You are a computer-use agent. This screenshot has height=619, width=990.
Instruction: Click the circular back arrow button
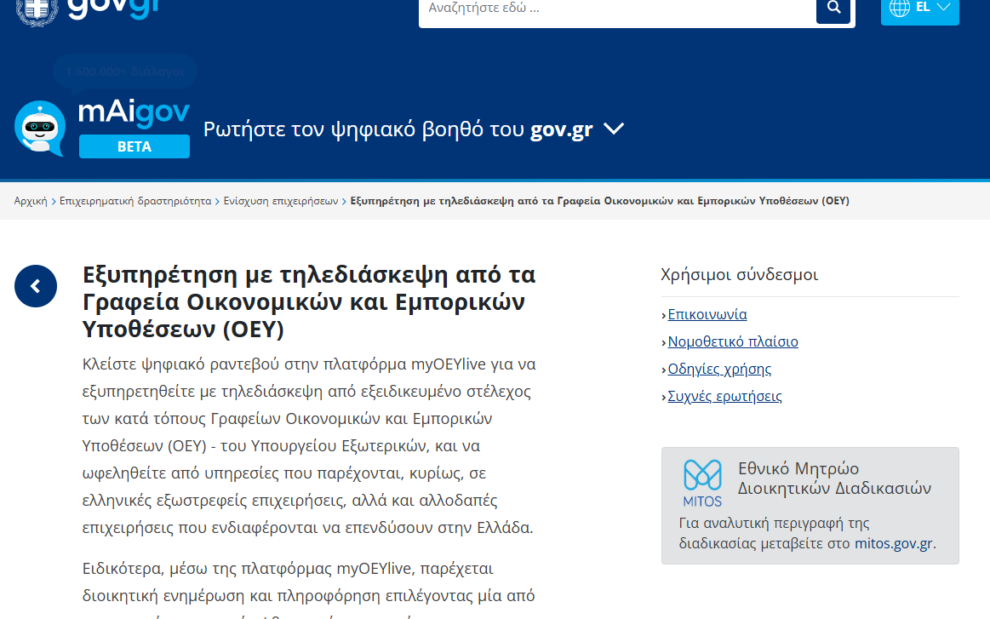[x=35, y=285]
